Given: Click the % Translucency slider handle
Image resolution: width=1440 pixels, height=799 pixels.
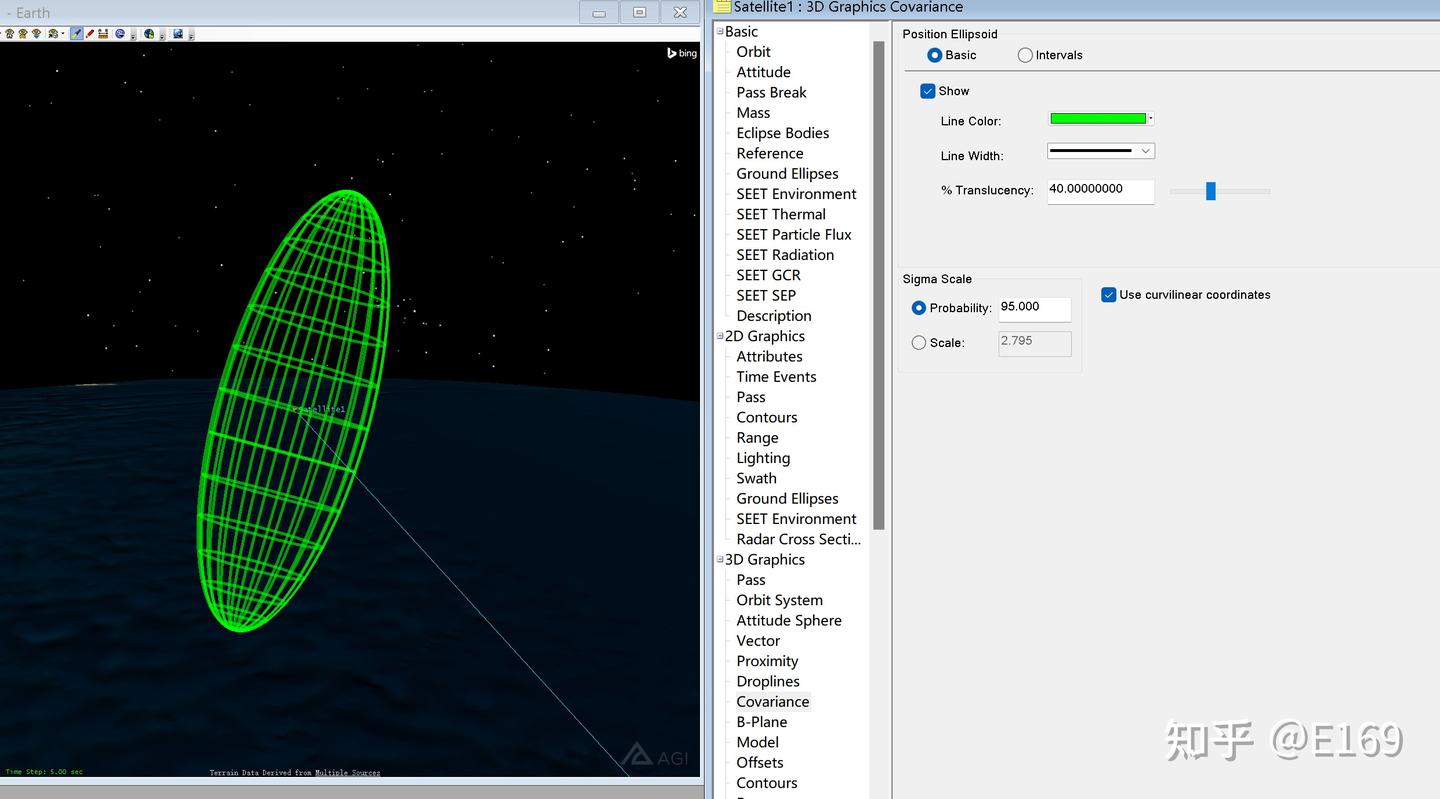Looking at the screenshot, I should point(1210,191).
